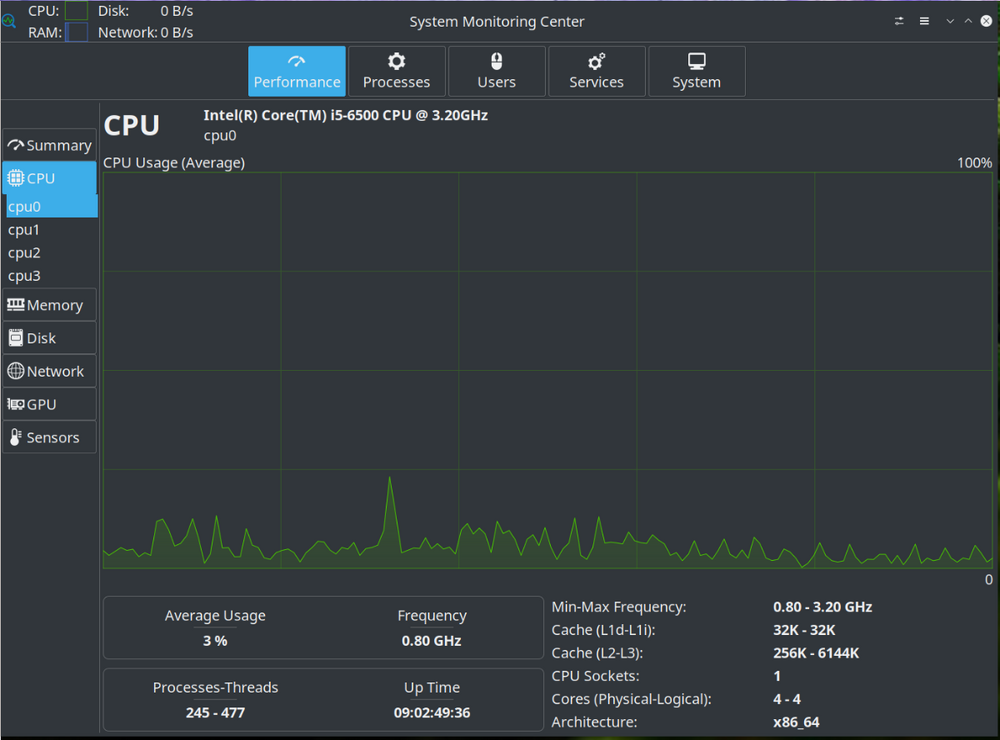The image size is (1000, 740).
Task: Open the Memory section
Action: coord(50,305)
